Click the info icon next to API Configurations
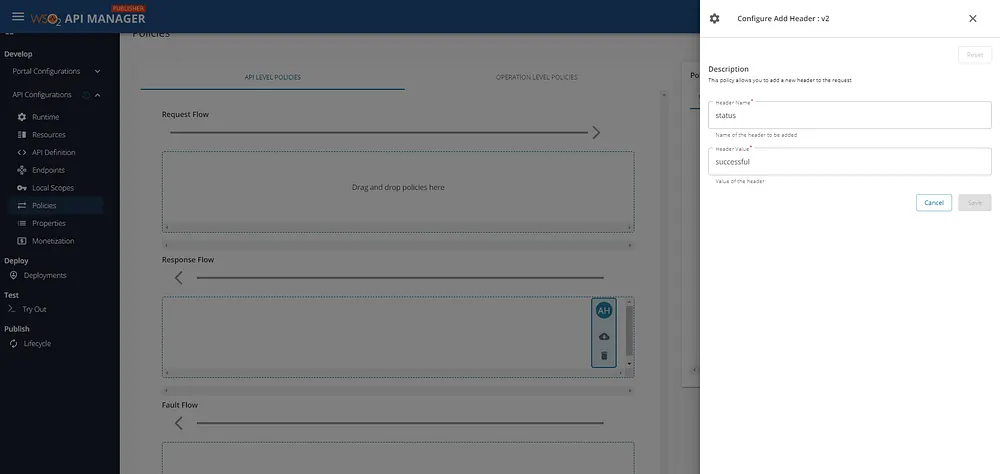 [x=85, y=95]
